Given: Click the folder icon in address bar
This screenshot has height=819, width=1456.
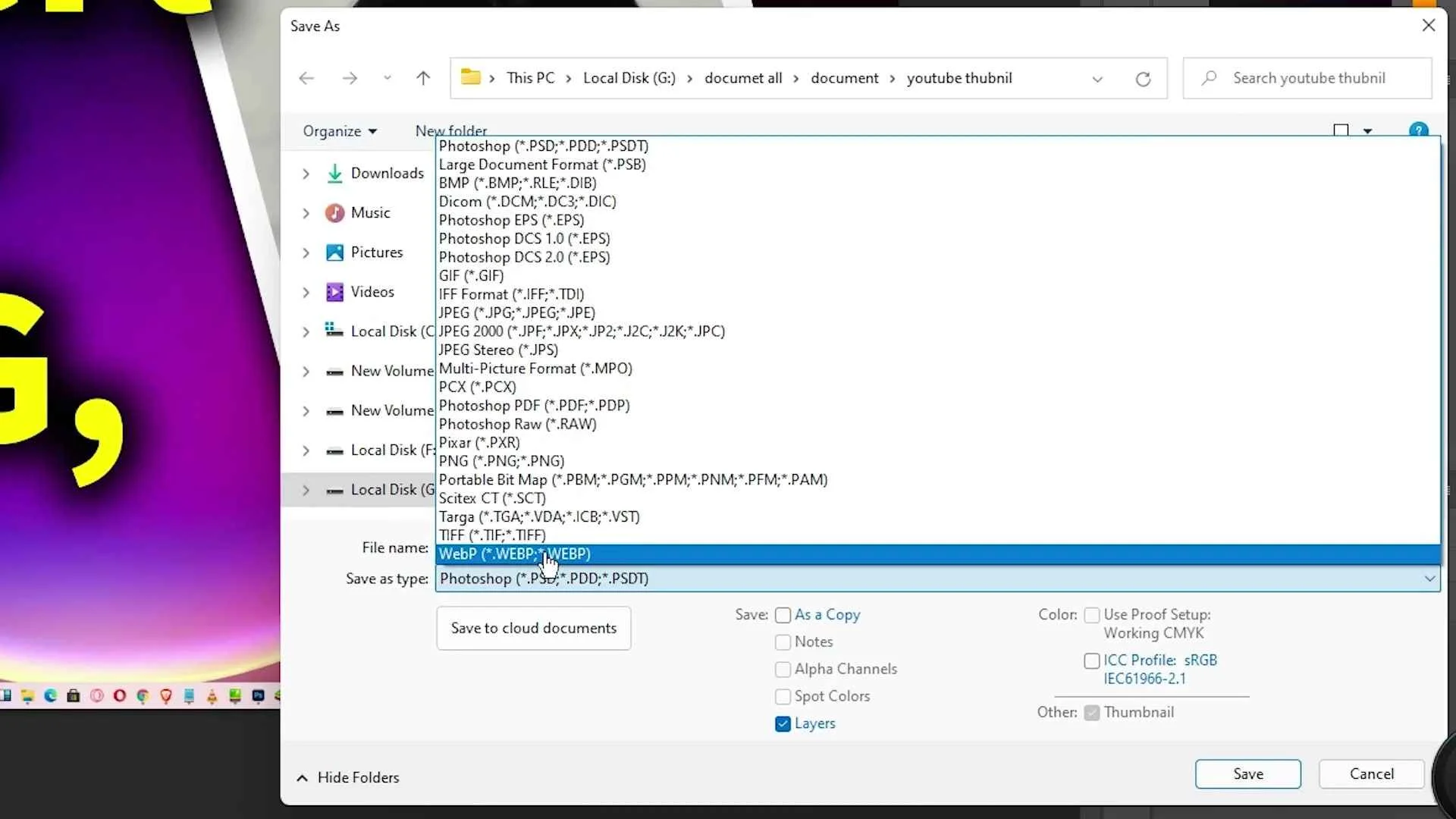Looking at the screenshot, I should [x=471, y=77].
